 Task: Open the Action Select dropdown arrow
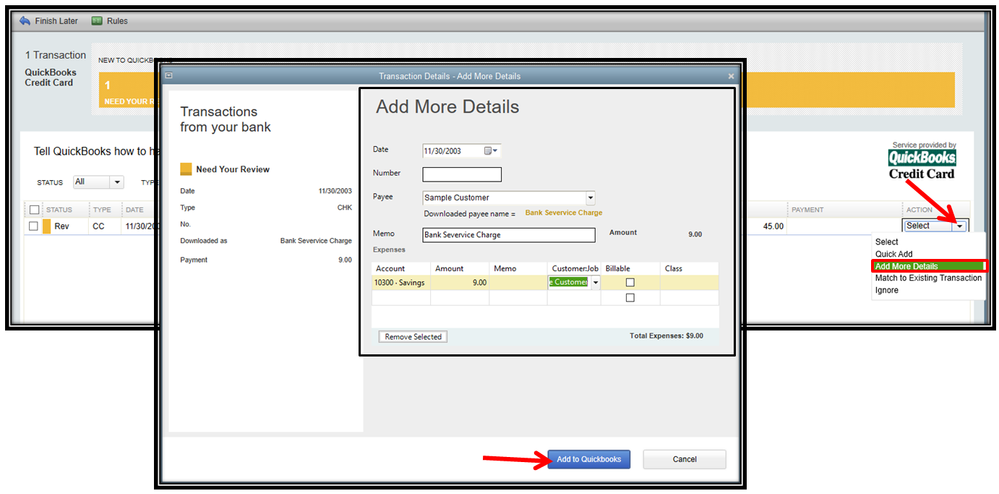(960, 226)
